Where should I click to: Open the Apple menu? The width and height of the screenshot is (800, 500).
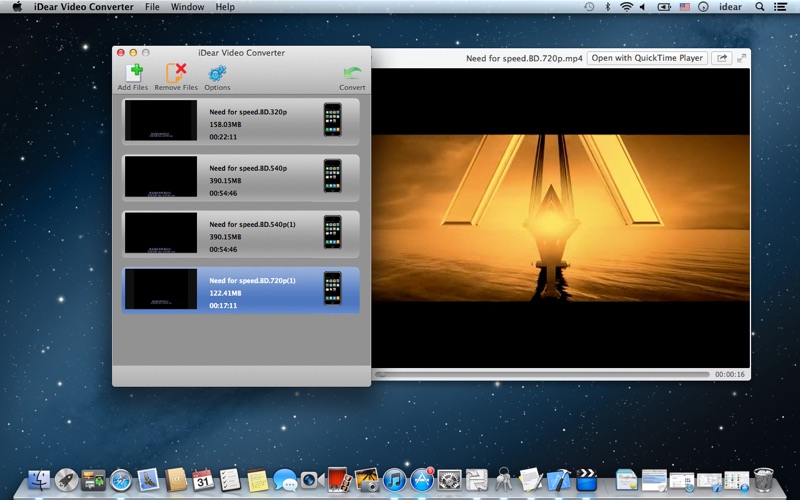[x=17, y=7]
